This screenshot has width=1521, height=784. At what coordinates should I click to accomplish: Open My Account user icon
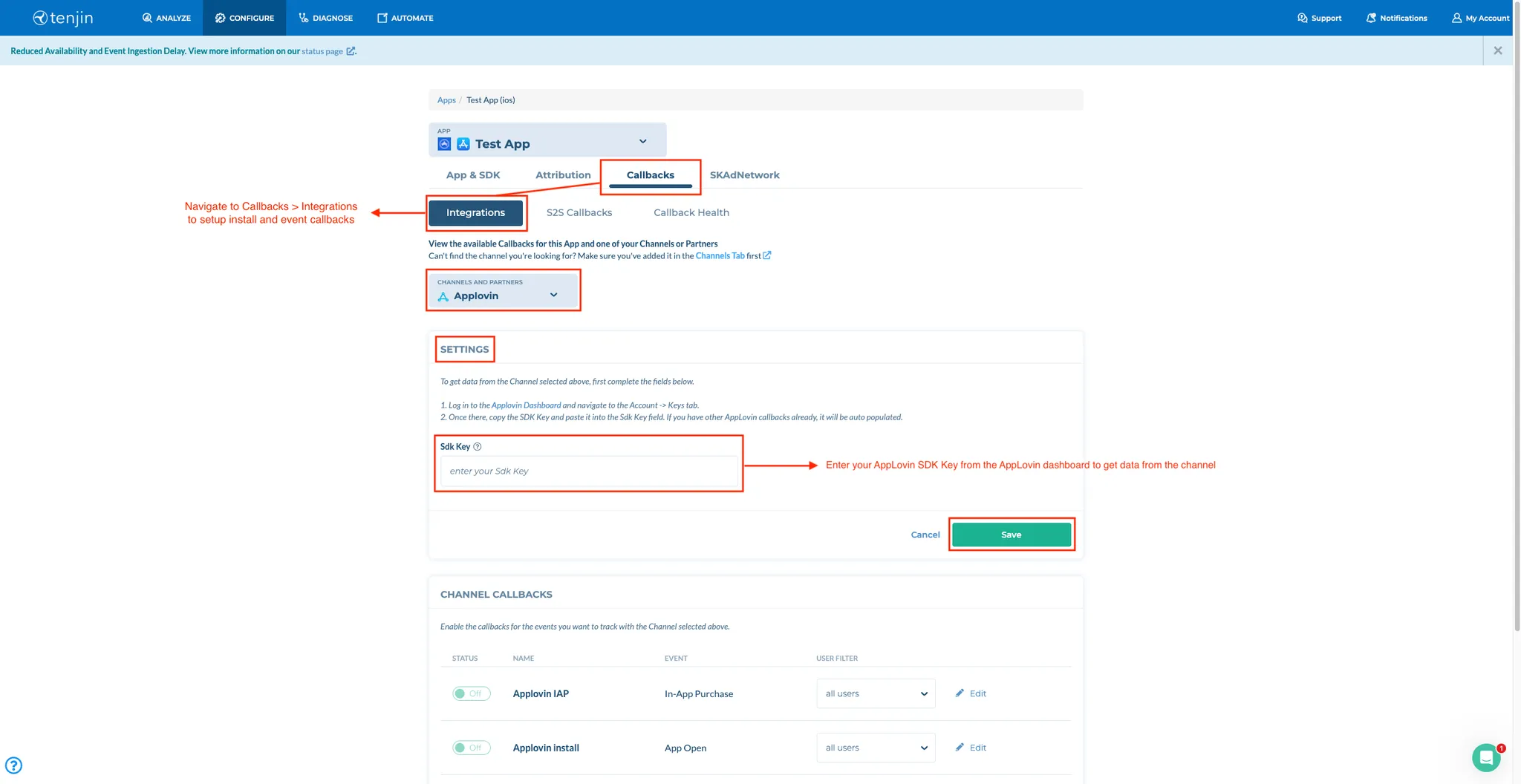click(x=1456, y=18)
